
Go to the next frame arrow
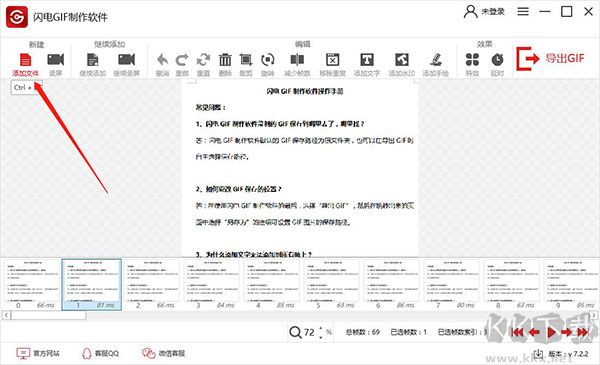click(x=567, y=332)
